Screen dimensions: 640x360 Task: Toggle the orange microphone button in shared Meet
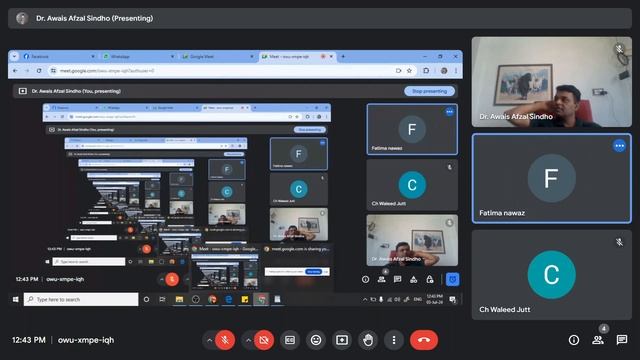[172, 279]
